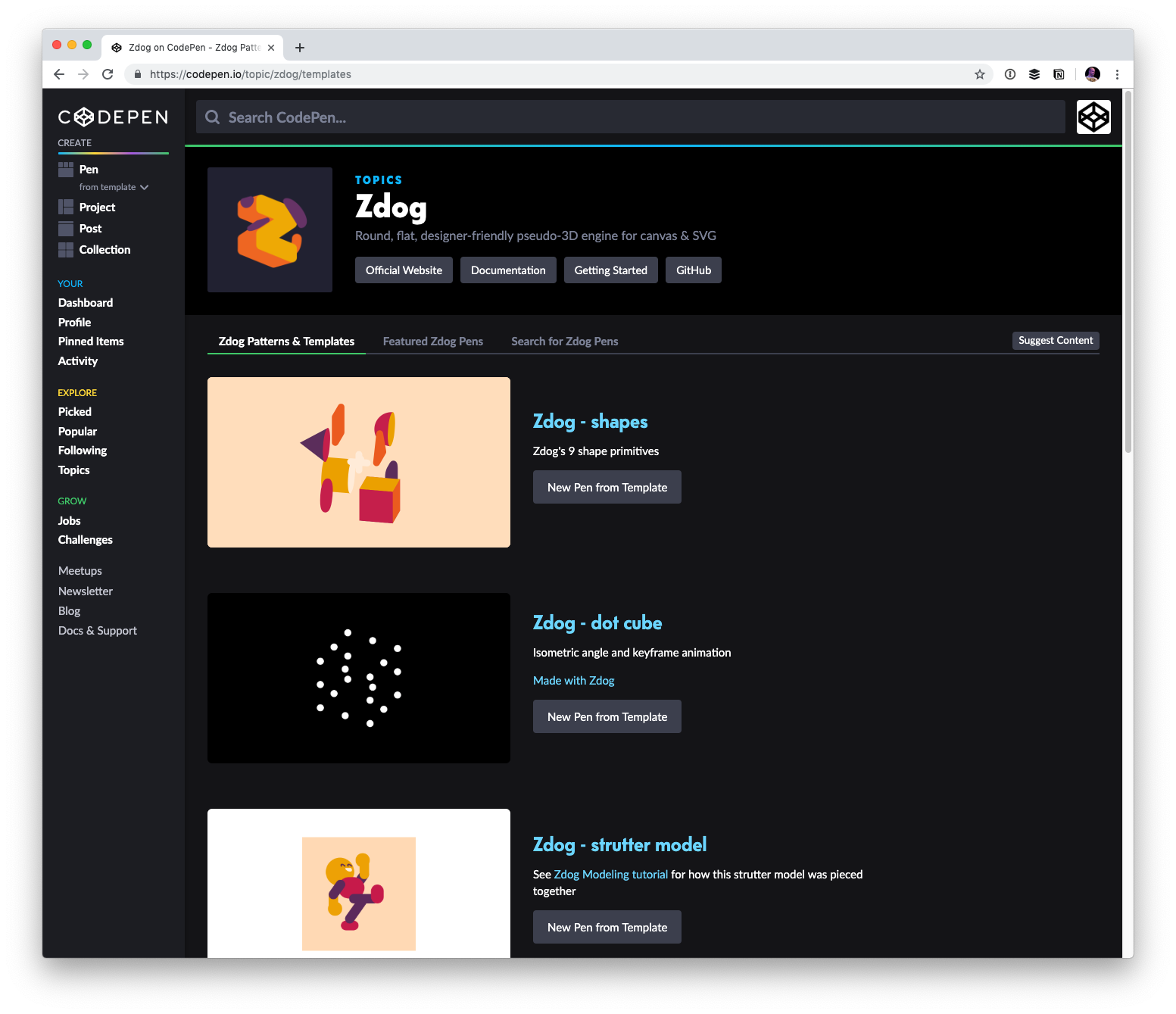This screenshot has height=1014, width=1176.
Task: Open Picked pens in sidebar
Action: (75, 412)
